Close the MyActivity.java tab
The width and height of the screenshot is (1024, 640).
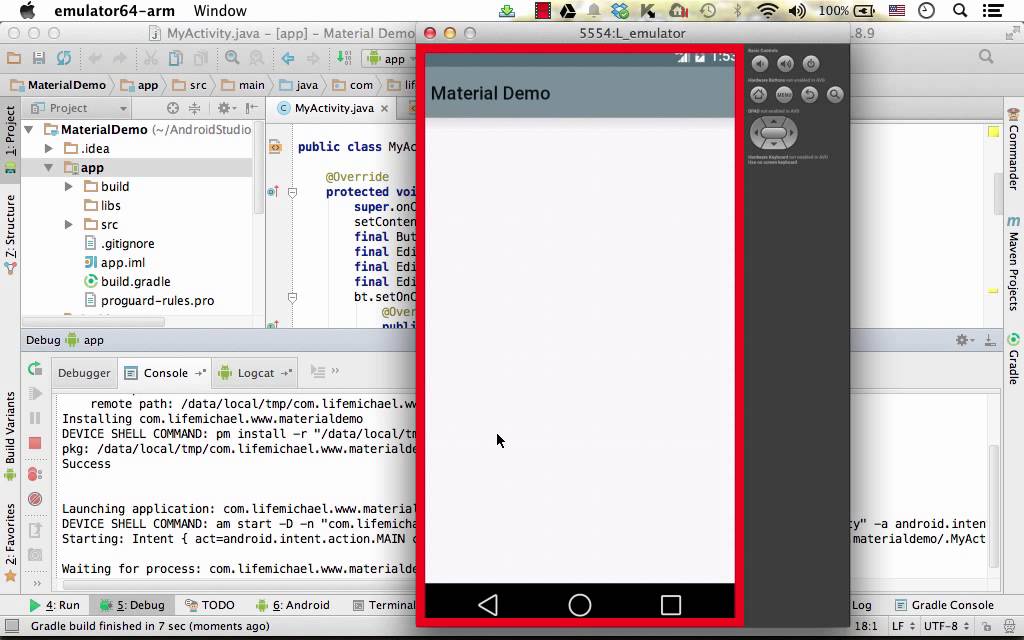tap(385, 108)
